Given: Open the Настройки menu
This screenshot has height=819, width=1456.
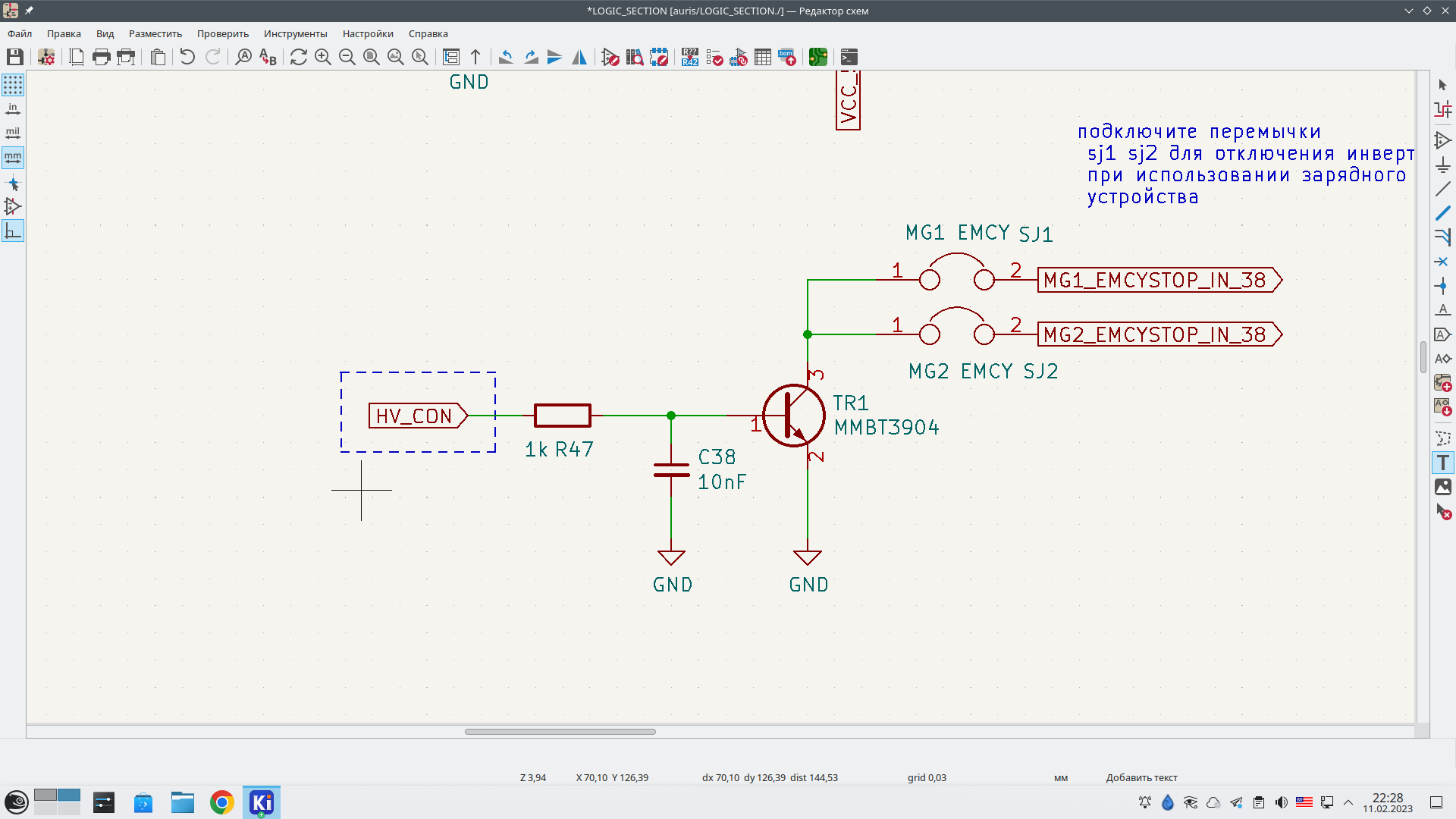Looking at the screenshot, I should [x=368, y=33].
